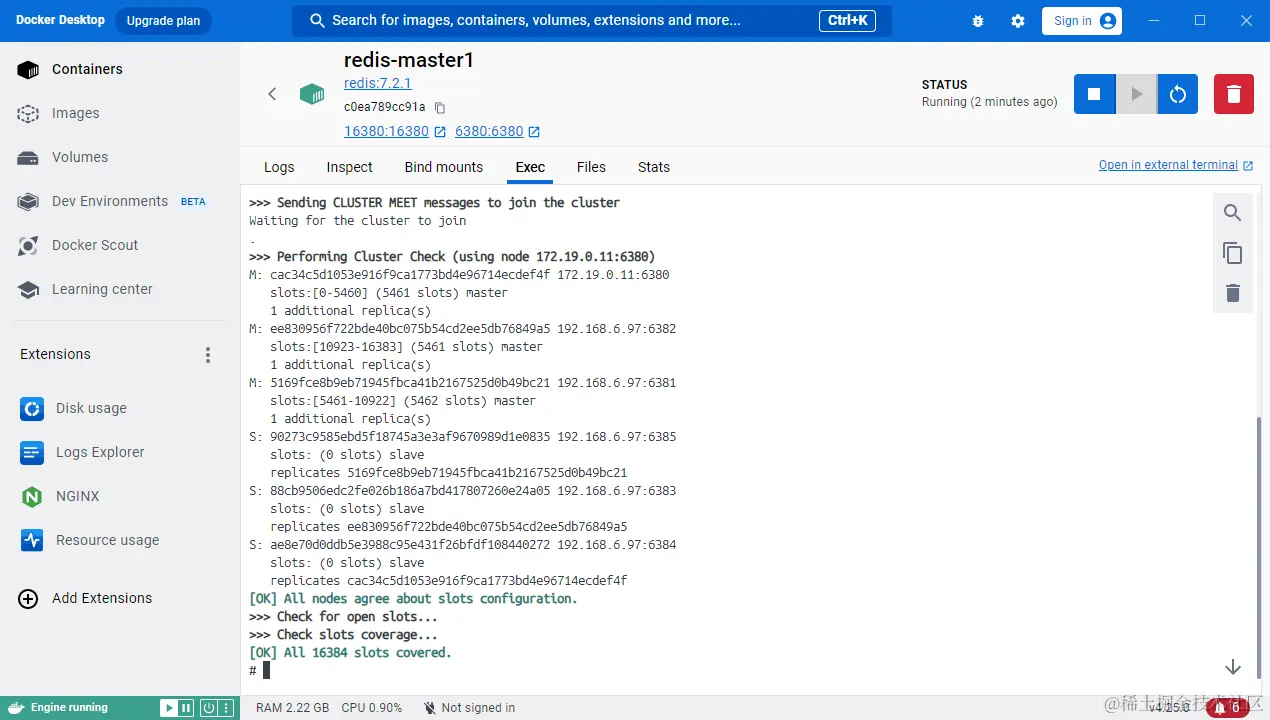Click the terminal prompt cursor
Screen dimensions: 1270x720
tap(267, 670)
